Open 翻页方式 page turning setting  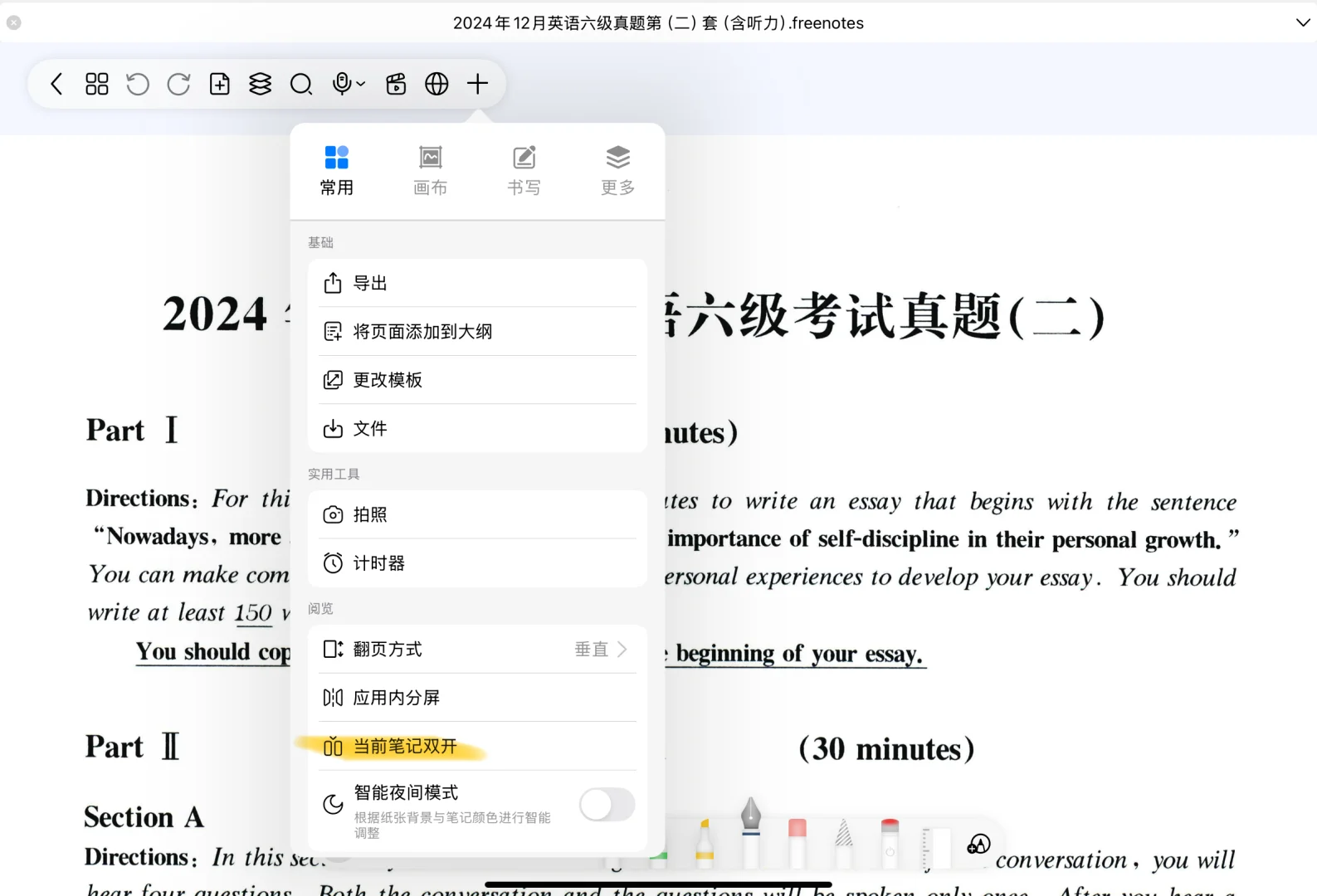(477, 649)
